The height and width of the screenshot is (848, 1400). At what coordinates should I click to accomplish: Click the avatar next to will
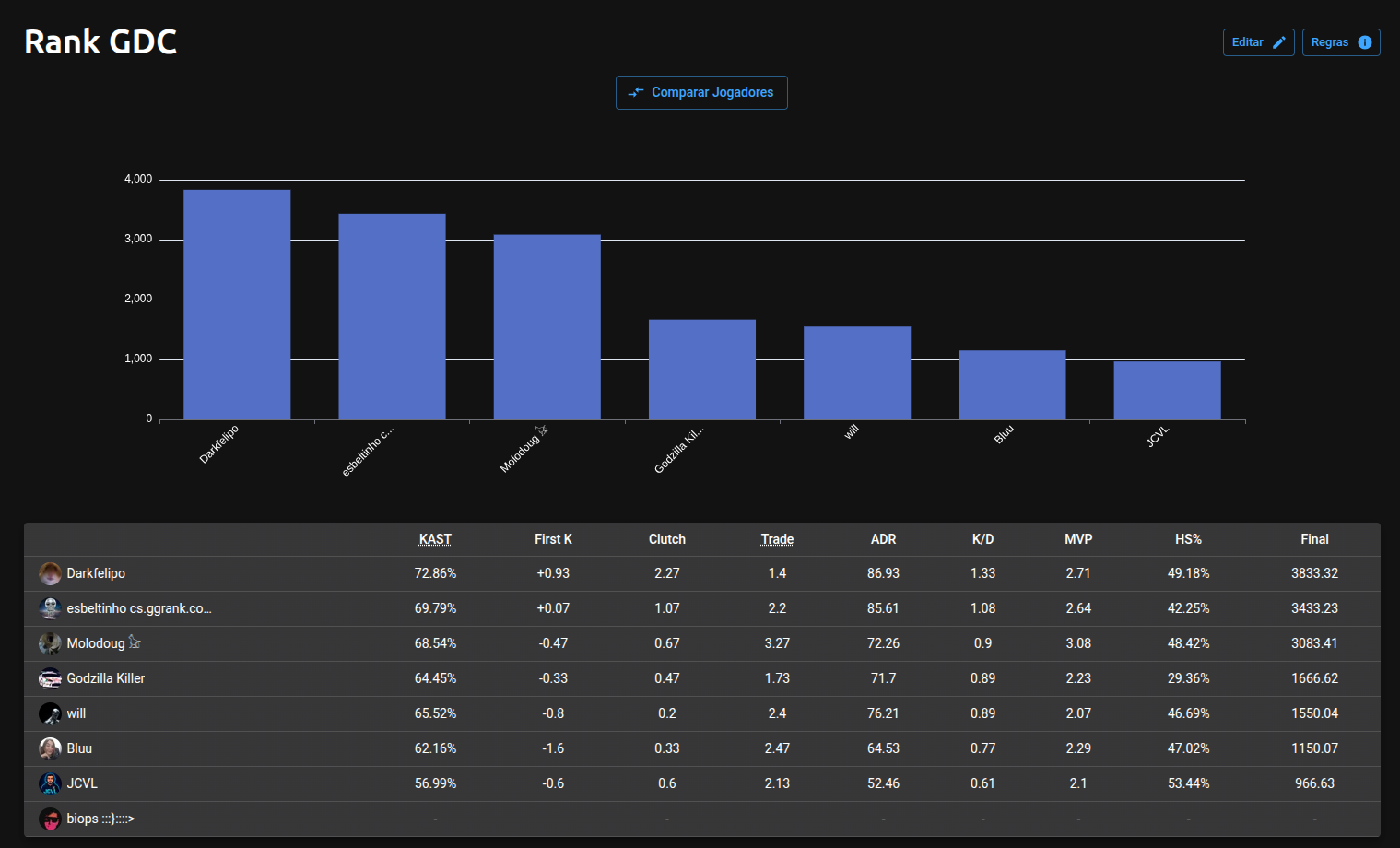(x=50, y=713)
